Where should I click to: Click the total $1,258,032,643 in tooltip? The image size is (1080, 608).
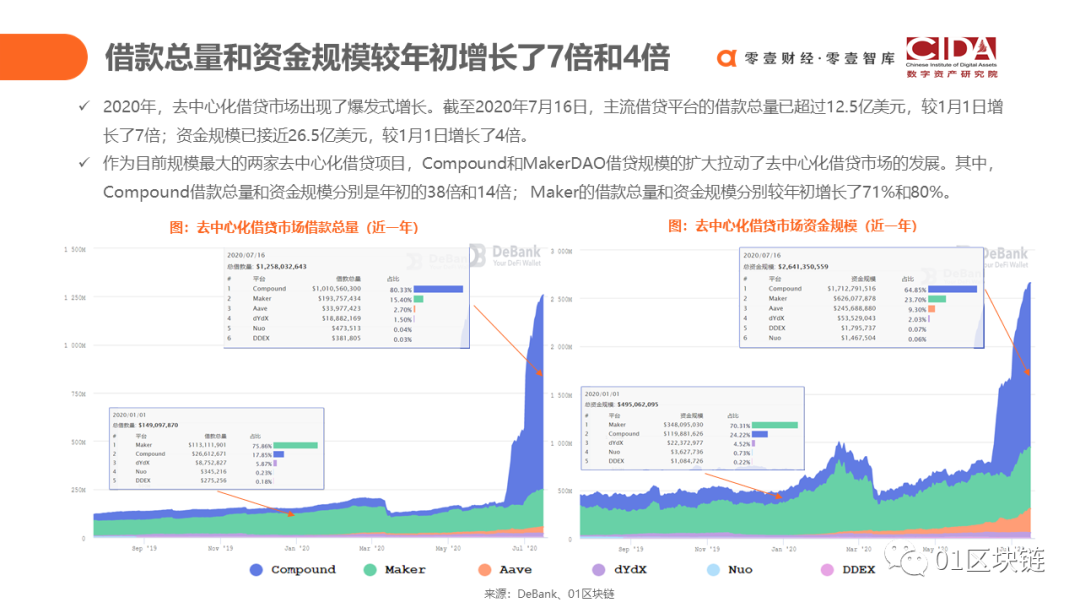pyautogui.click(x=281, y=266)
